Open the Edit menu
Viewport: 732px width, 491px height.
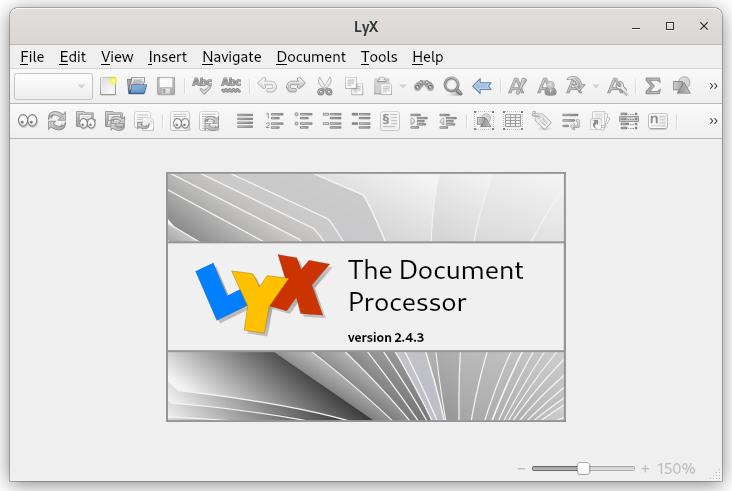point(72,57)
